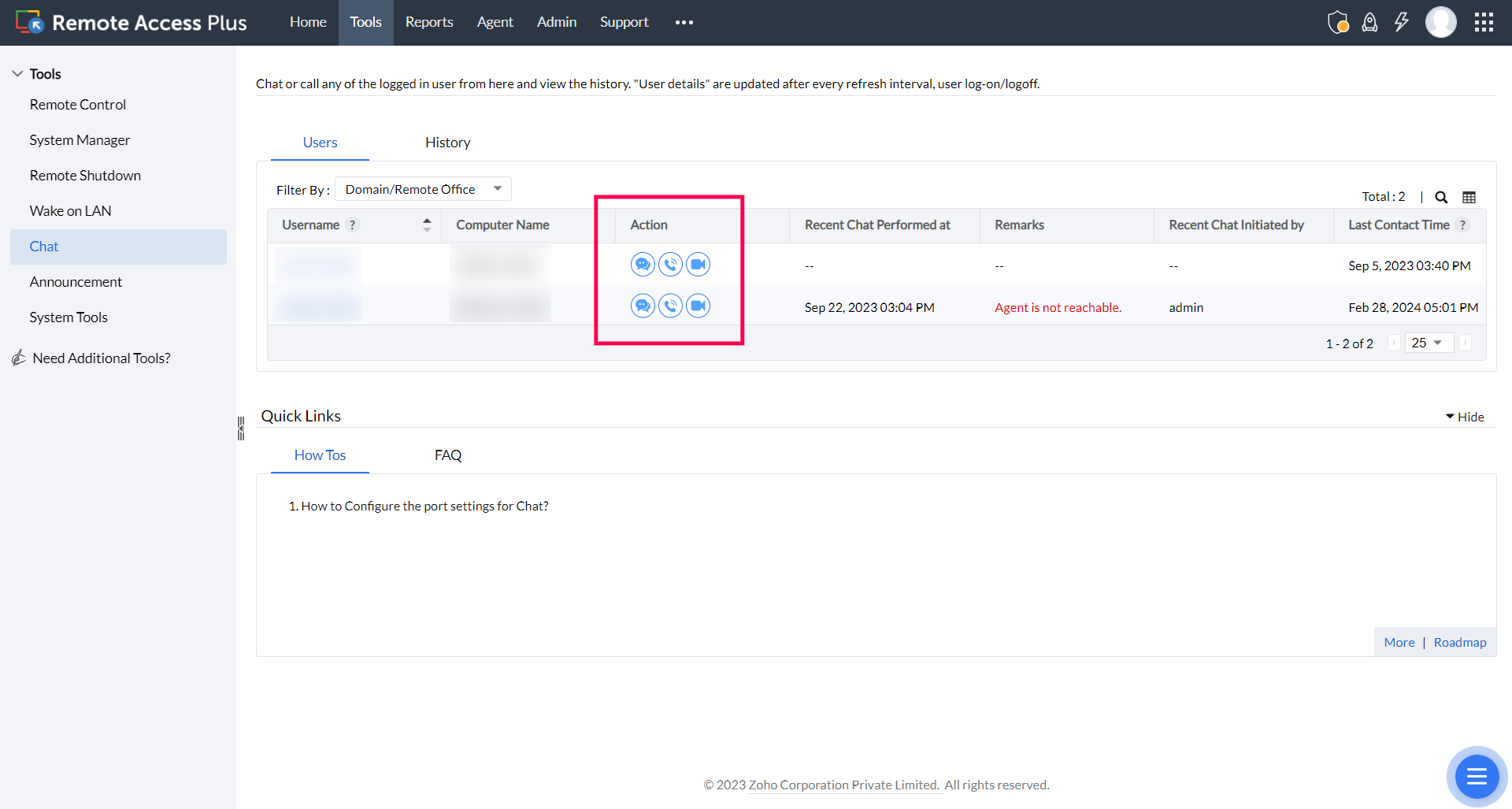Viewport: 1512px width, 809px height.
Task: Click the More link in Quick Links
Action: (1399, 643)
